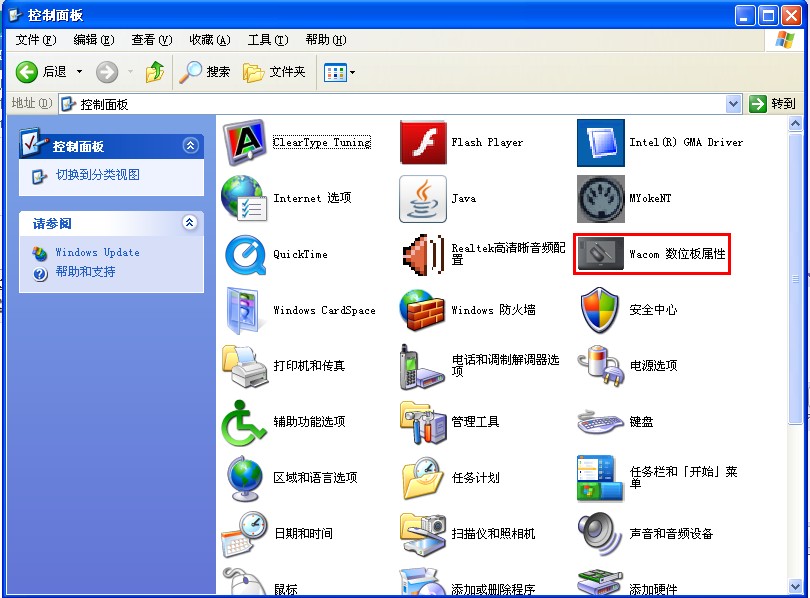Collapse the 控制面板 sidebar panel

coord(191,146)
